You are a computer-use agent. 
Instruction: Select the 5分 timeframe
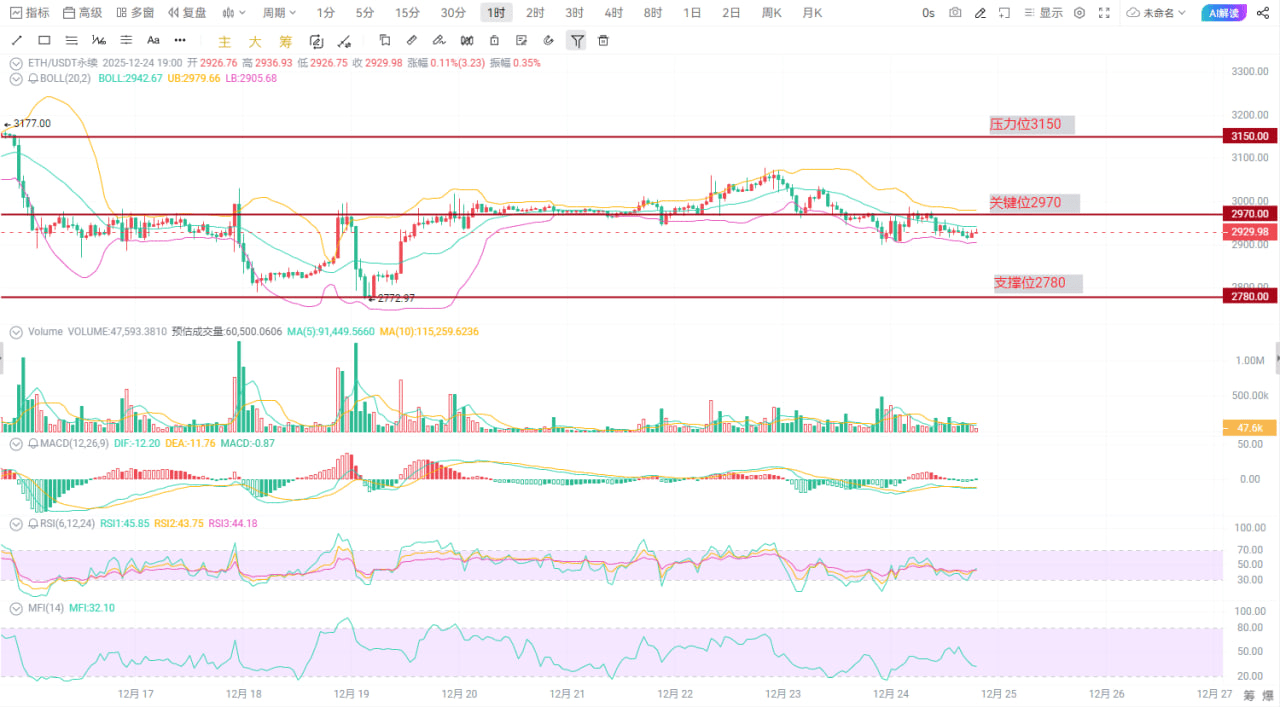tap(365, 13)
